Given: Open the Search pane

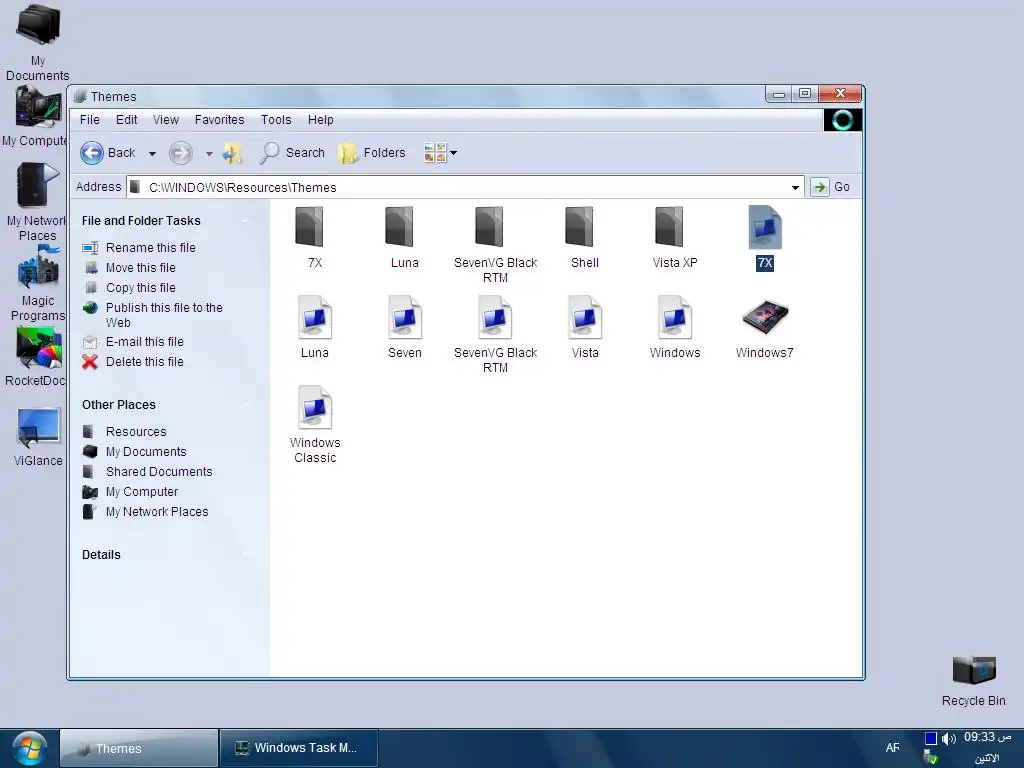Looking at the screenshot, I should coord(292,153).
